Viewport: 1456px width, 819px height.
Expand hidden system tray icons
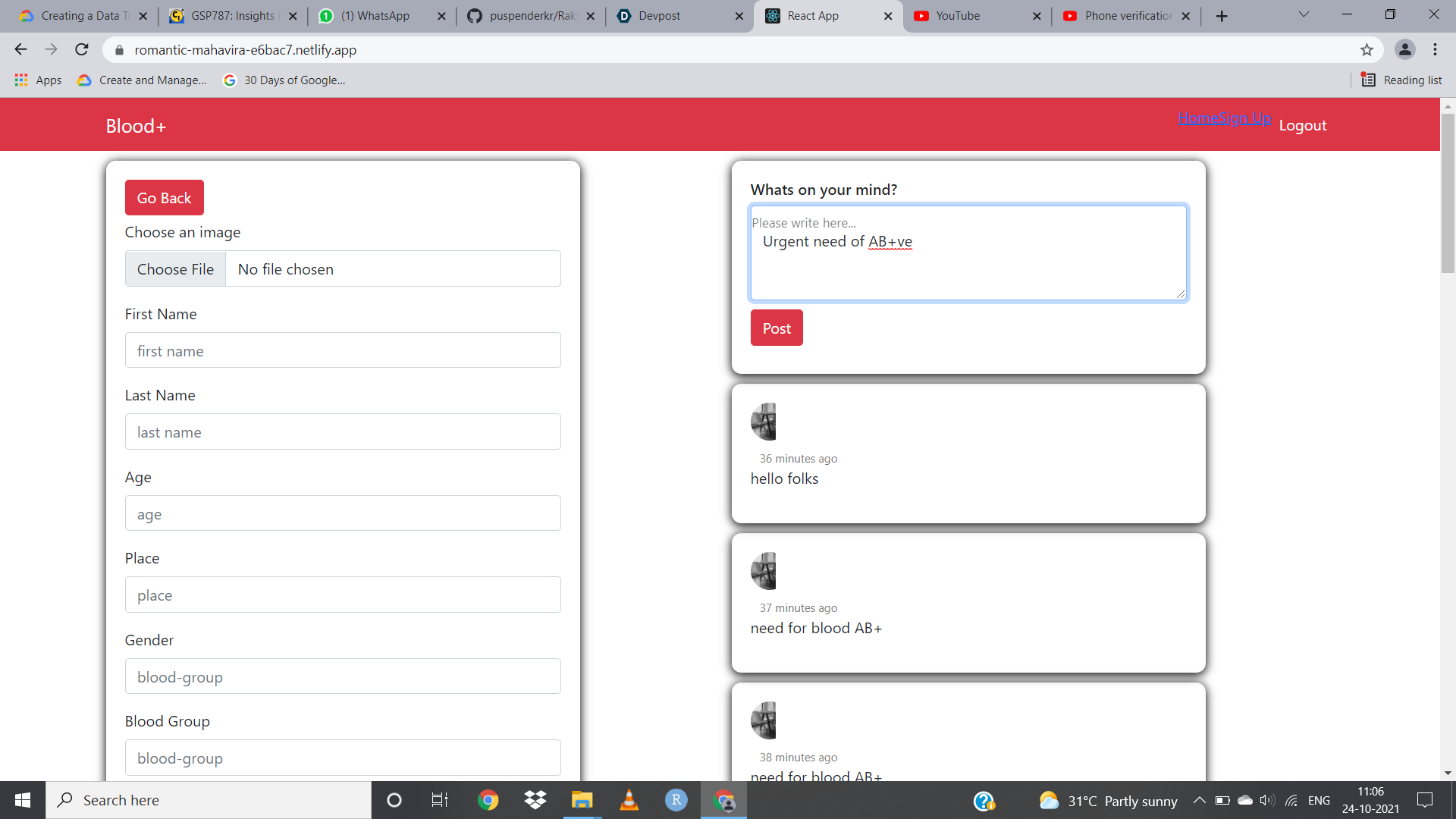click(1199, 800)
